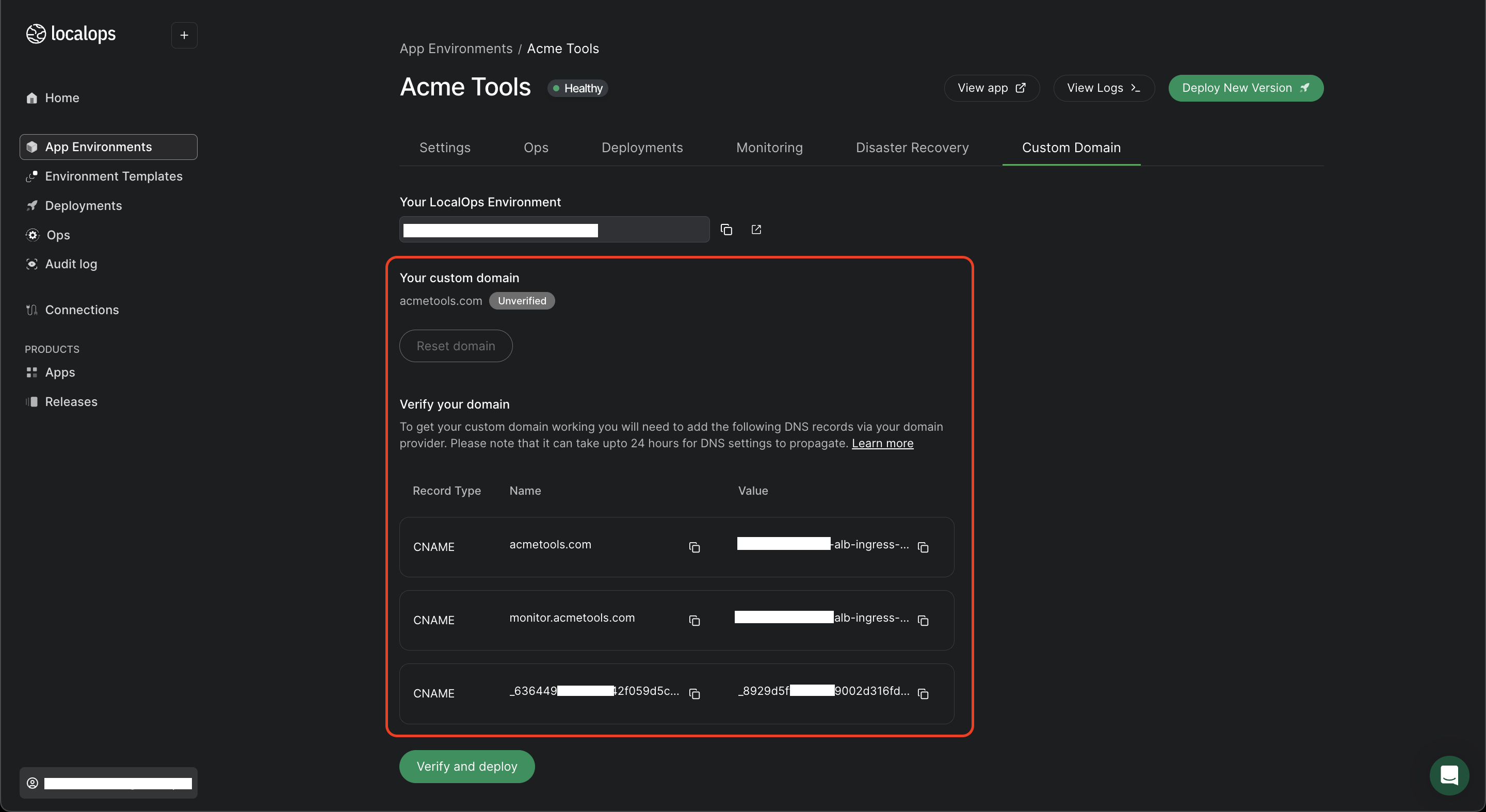
Task: Copy first CNAME alb-ingress value
Action: (x=923, y=547)
